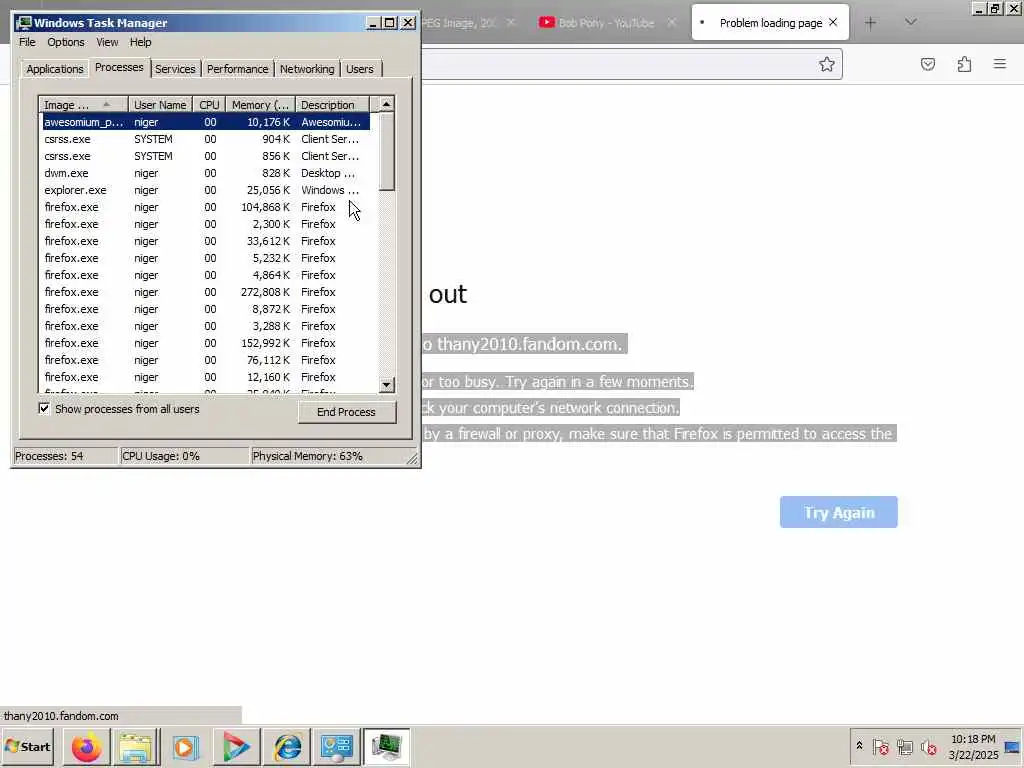Close the JPEG Image tab
This screenshot has width=1024, height=768.
(x=511, y=22)
